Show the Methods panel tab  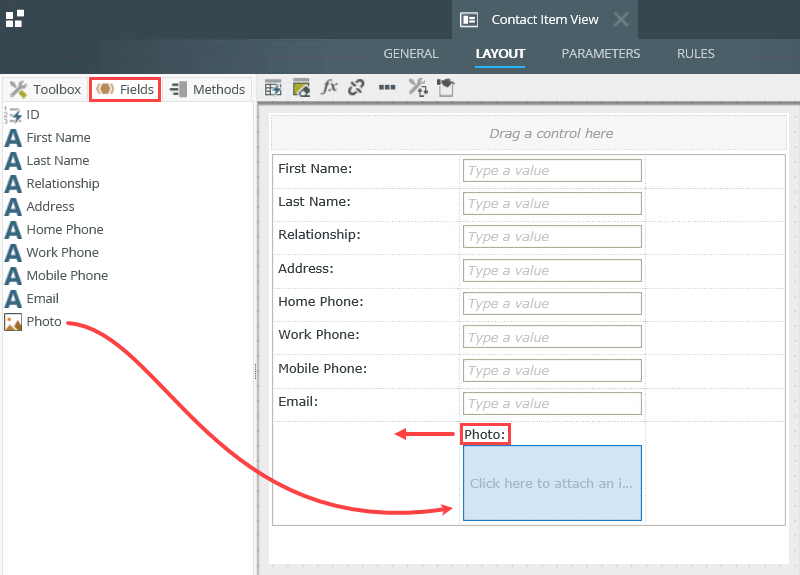[208, 89]
